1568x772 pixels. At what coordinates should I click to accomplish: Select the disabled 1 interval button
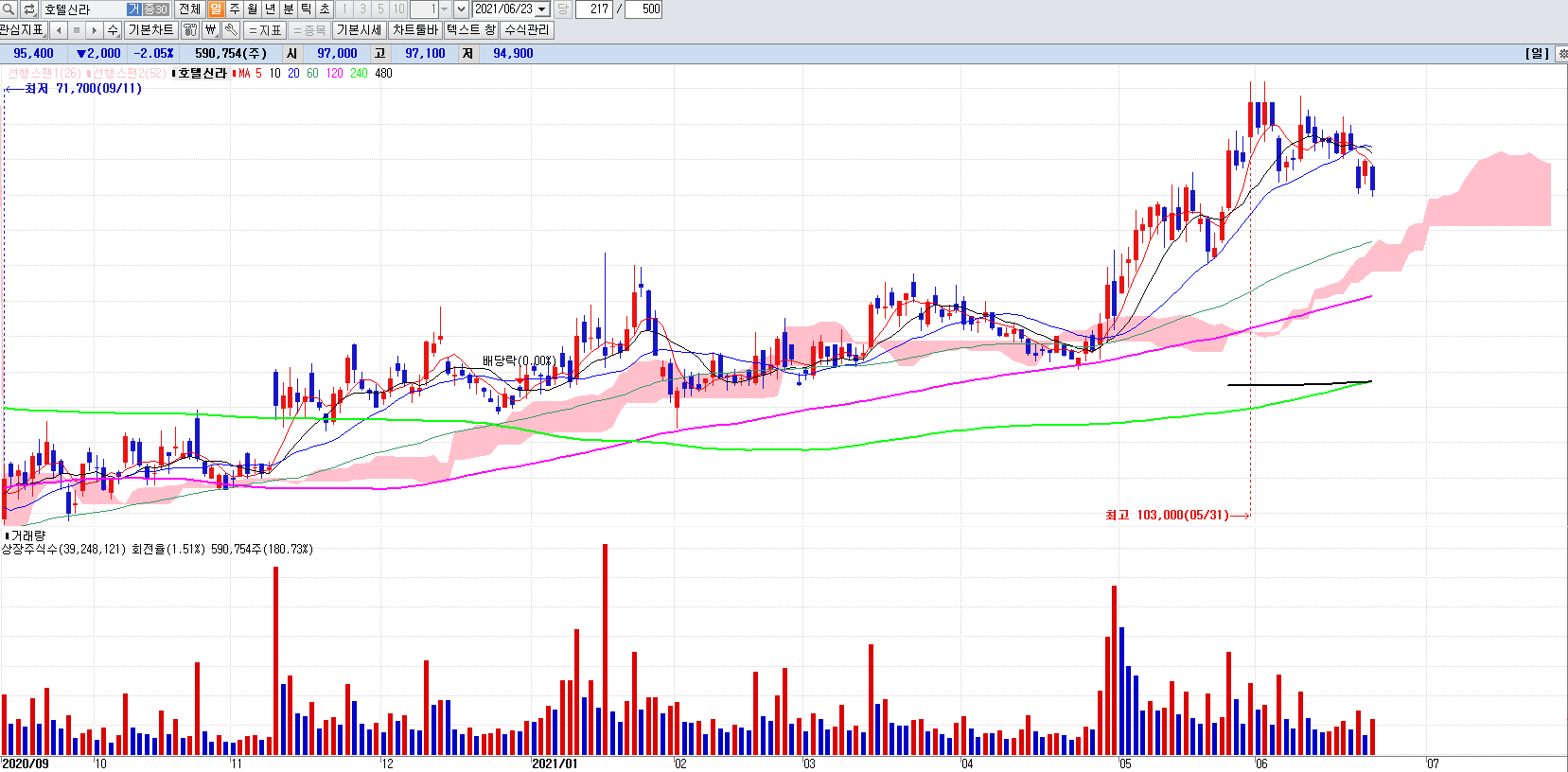344,9
